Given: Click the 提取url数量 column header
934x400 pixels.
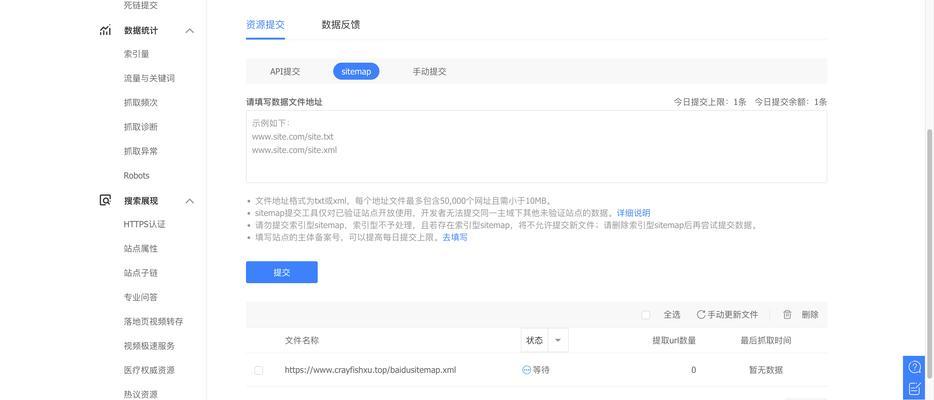Looking at the screenshot, I should [x=674, y=340].
